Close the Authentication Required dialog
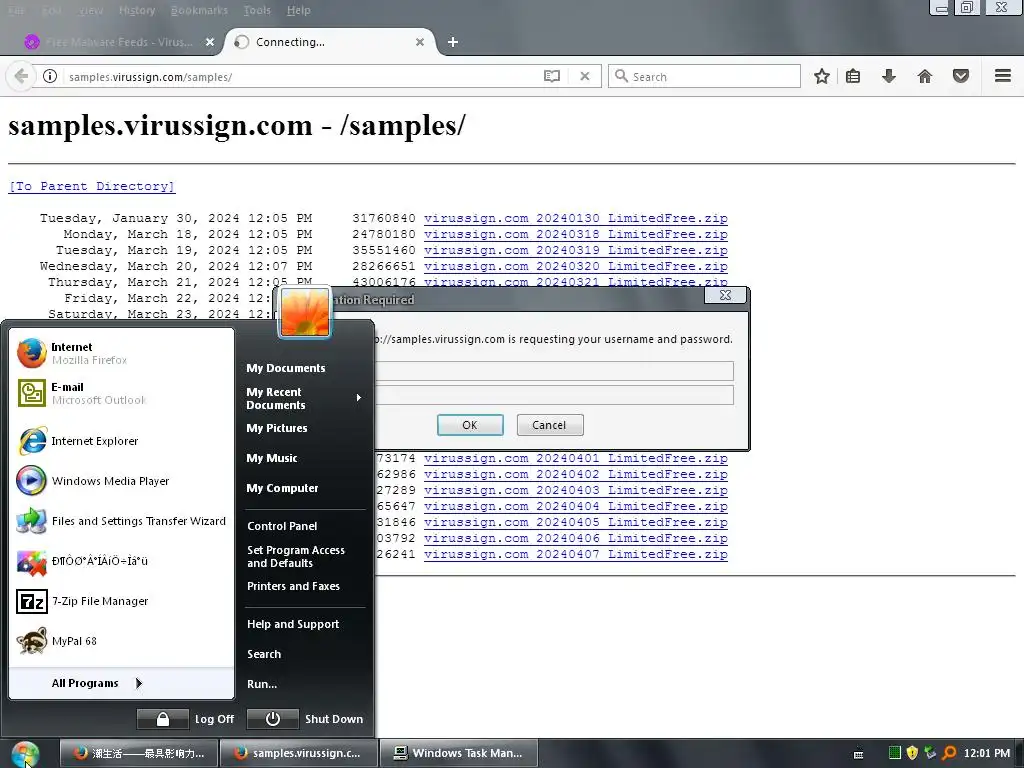 [726, 295]
